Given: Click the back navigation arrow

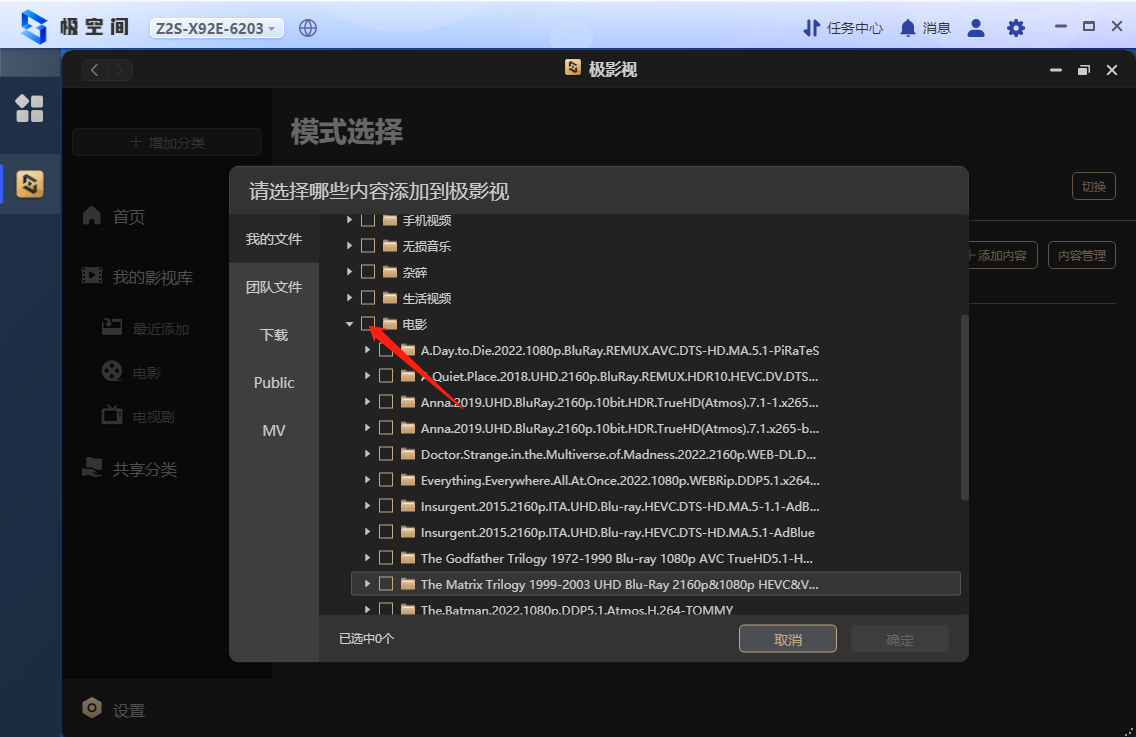Looking at the screenshot, I should coord(95,70).
